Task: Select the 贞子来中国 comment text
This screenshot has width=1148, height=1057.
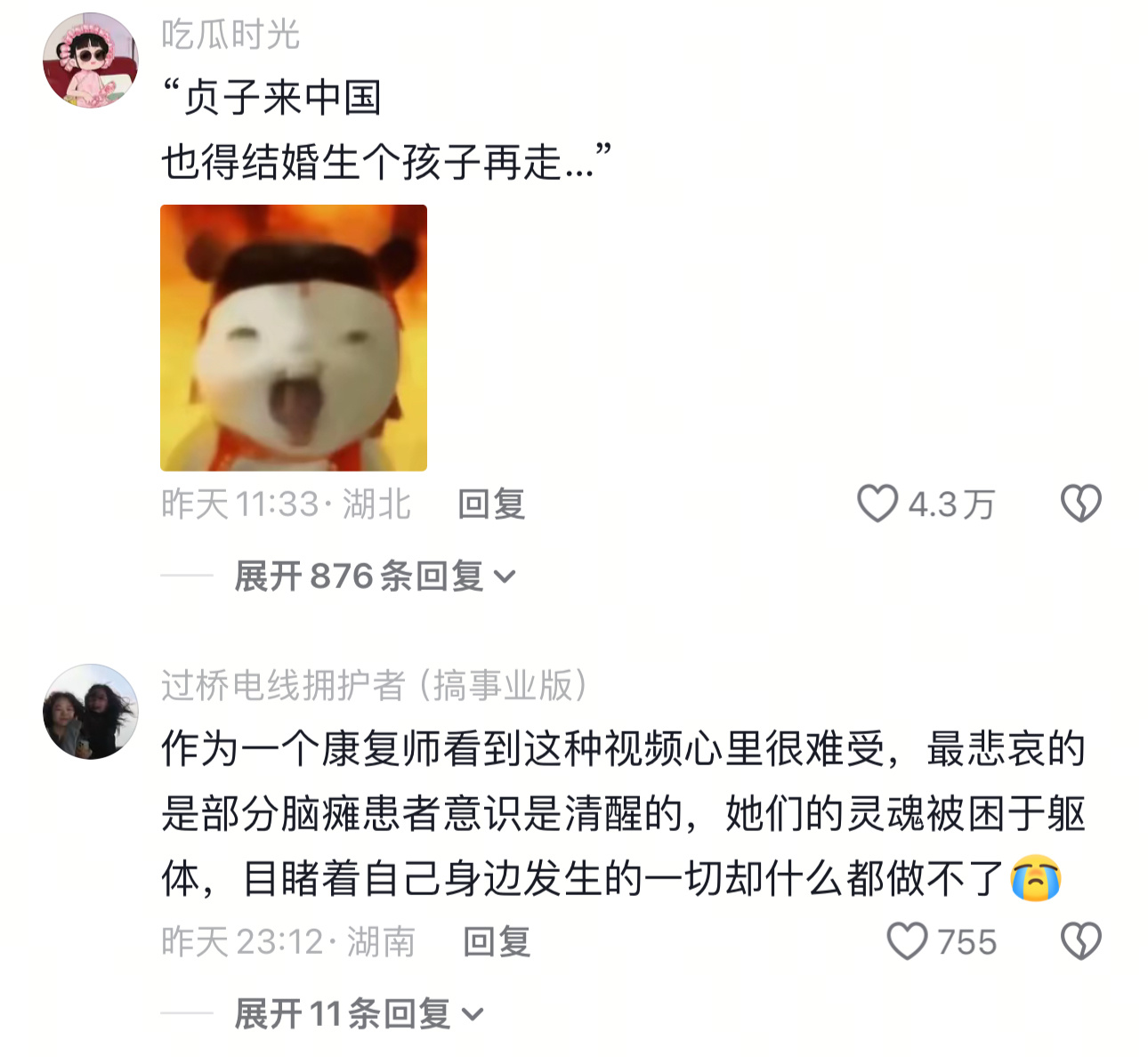Action: coord(388,130)
